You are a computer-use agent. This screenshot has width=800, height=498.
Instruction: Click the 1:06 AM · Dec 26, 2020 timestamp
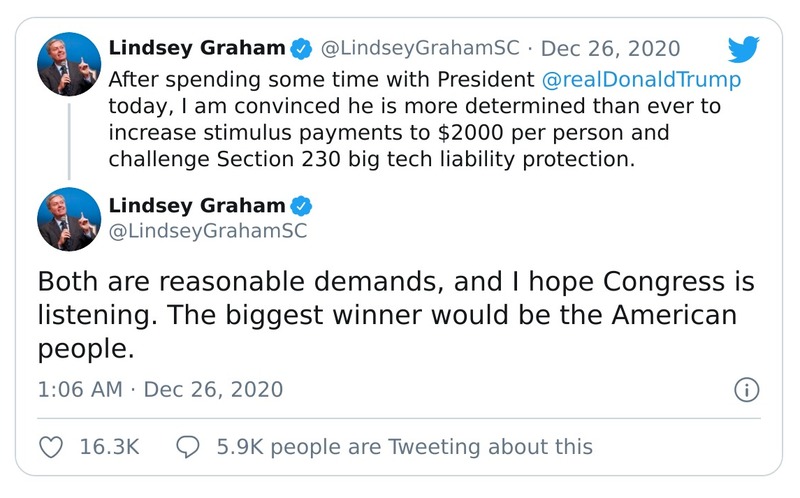pyautogui.click(x=160, y=389)
